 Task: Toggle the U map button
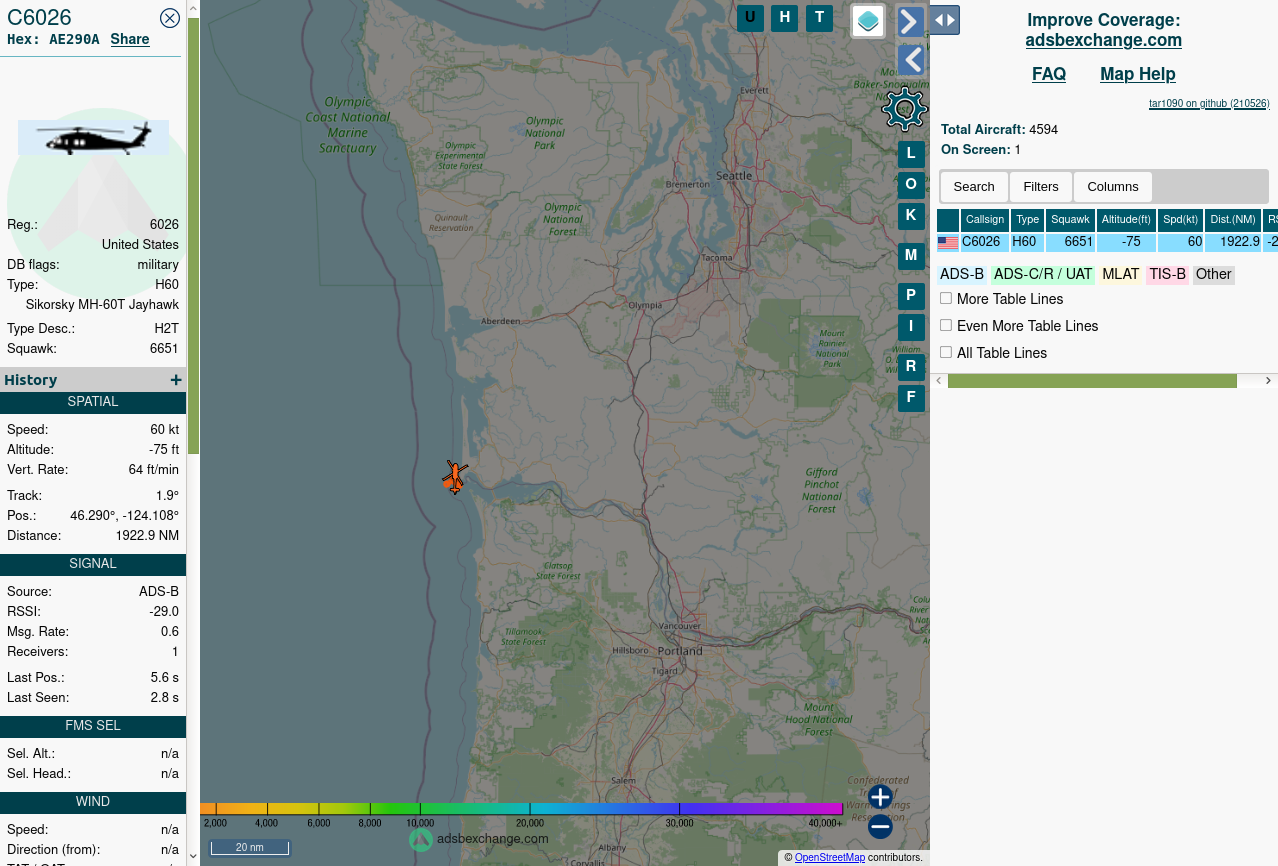click(x=750, y=18)
